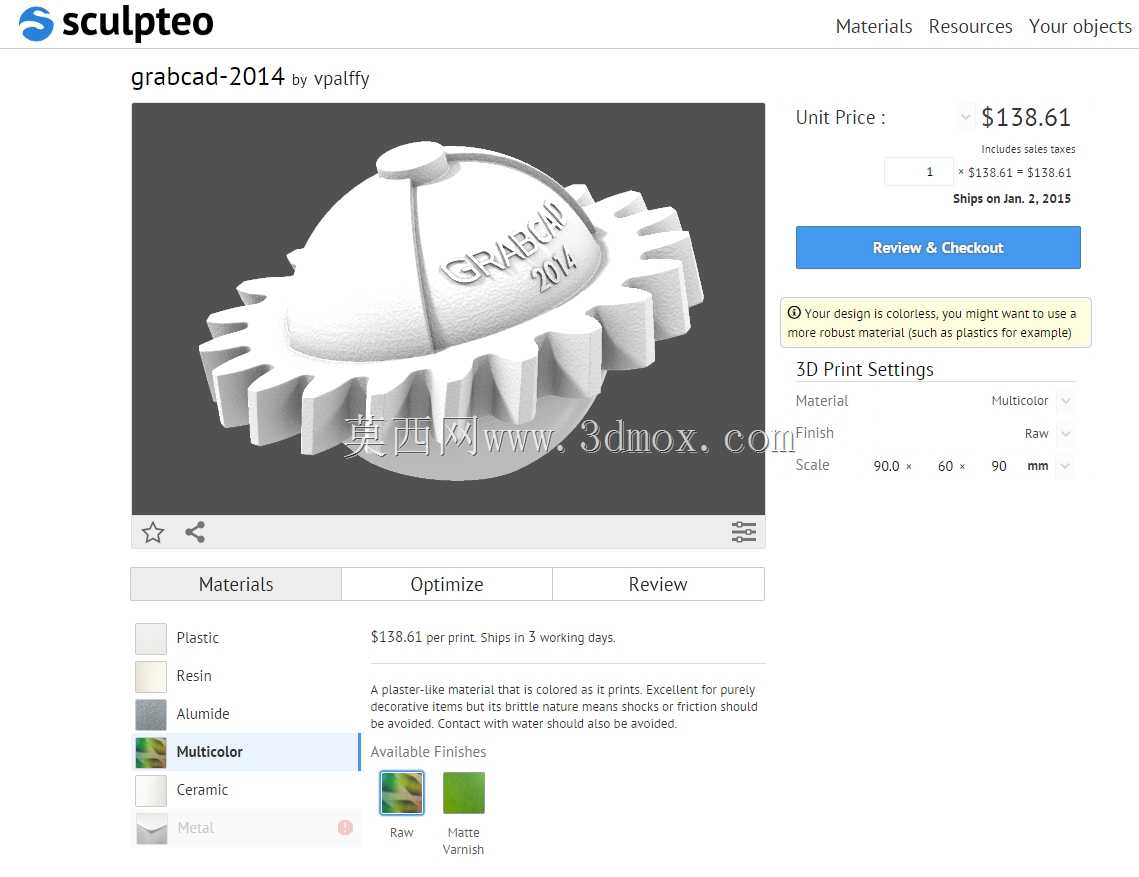Image resolution: width=1139 pixels, height=877 pixels.
Task: Click the info icon in colorless notice
Action: pyautogui.click(x=794, y=313)
